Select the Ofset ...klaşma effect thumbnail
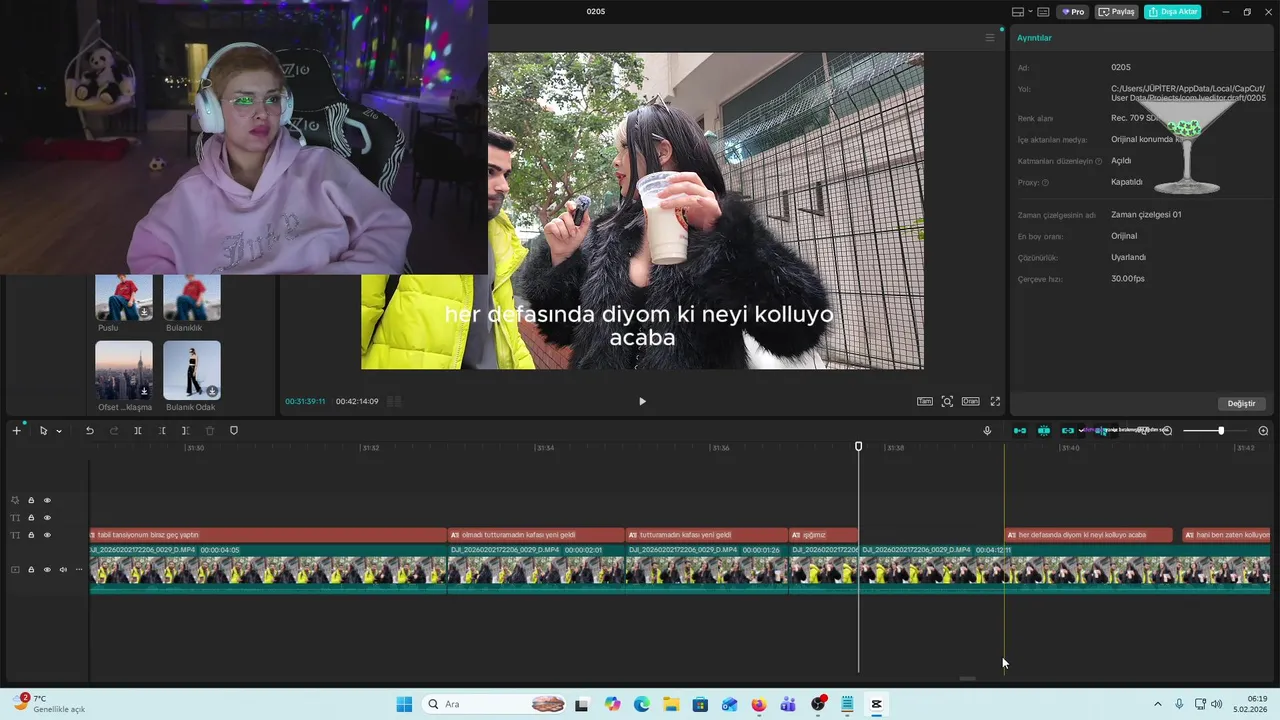 pyautogui.click(x=124, y=370)
